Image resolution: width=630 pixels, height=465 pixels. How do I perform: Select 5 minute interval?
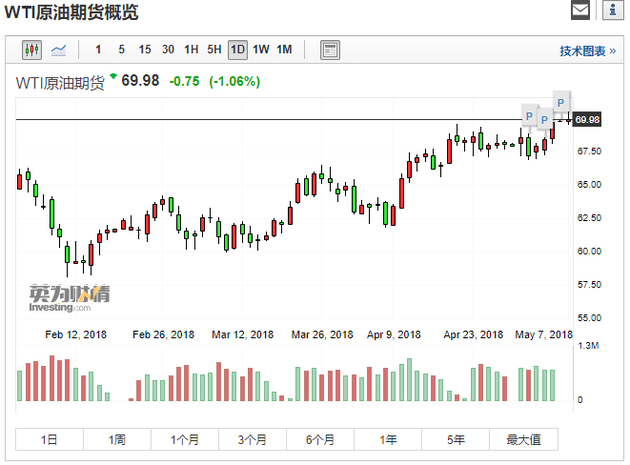point(122,49)
